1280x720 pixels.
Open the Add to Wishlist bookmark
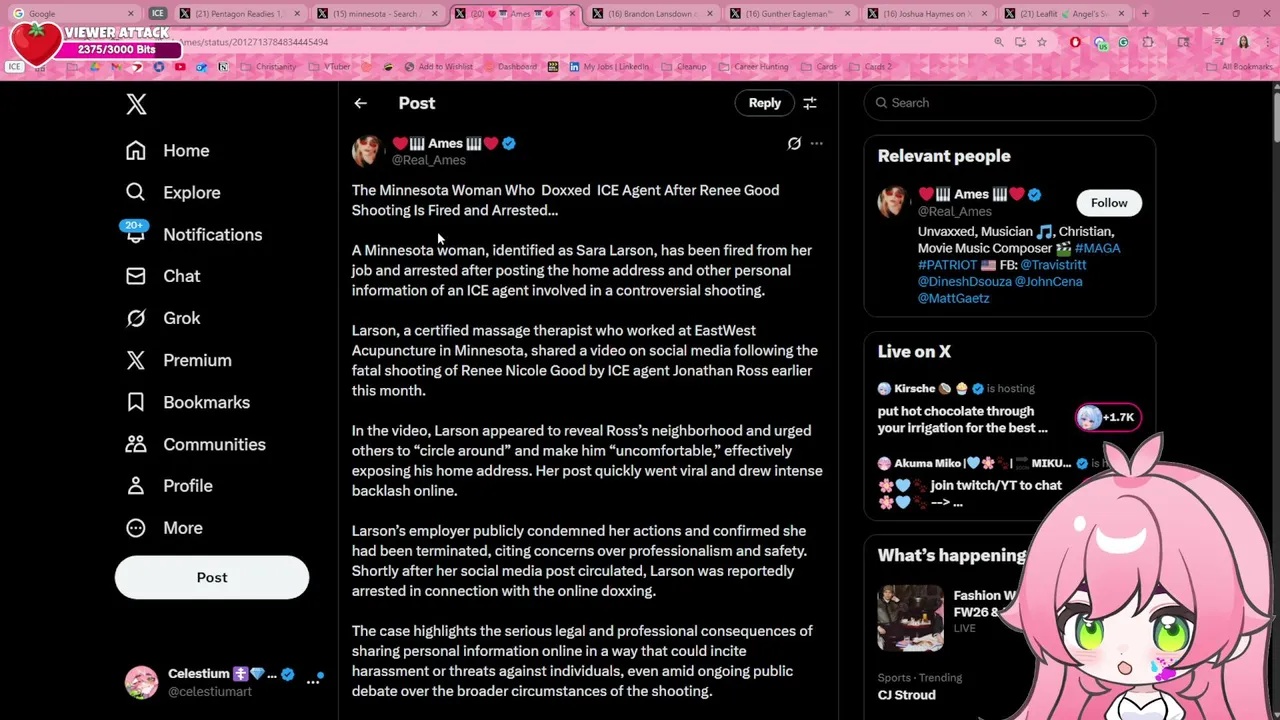[x=439, y=67]
